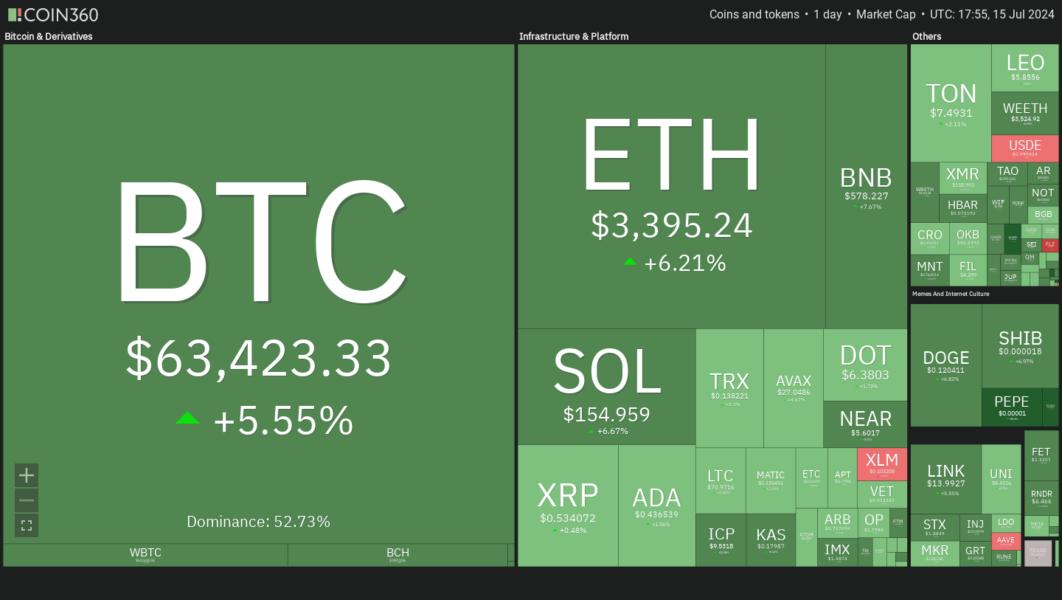Open the 1 day period filter
This screenshot has height=600, width=1062.
pos(830,14)
